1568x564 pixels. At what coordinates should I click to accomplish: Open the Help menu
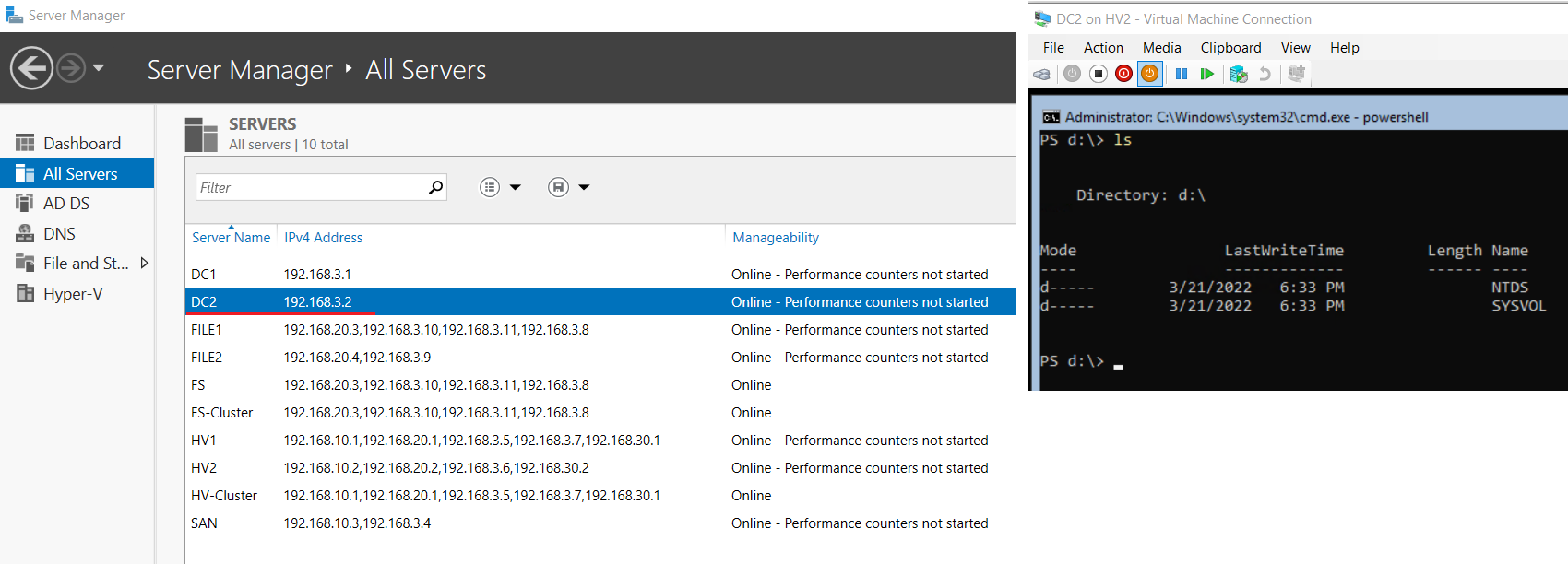point(1344,48)
